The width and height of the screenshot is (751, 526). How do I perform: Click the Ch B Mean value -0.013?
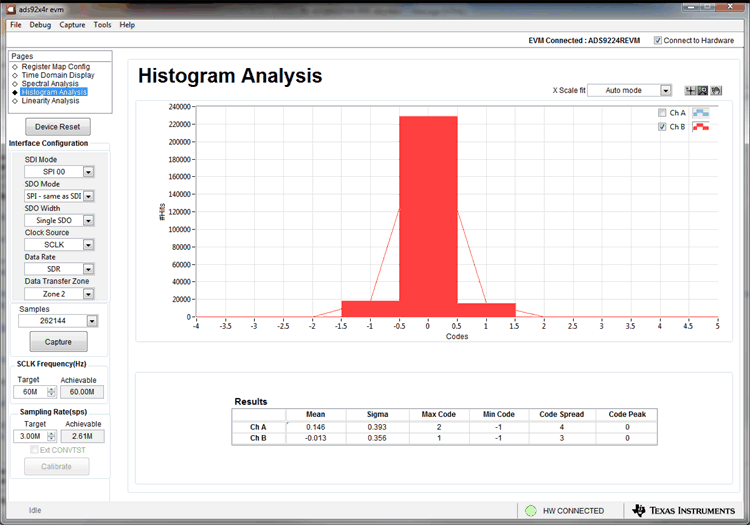[316, 438]
